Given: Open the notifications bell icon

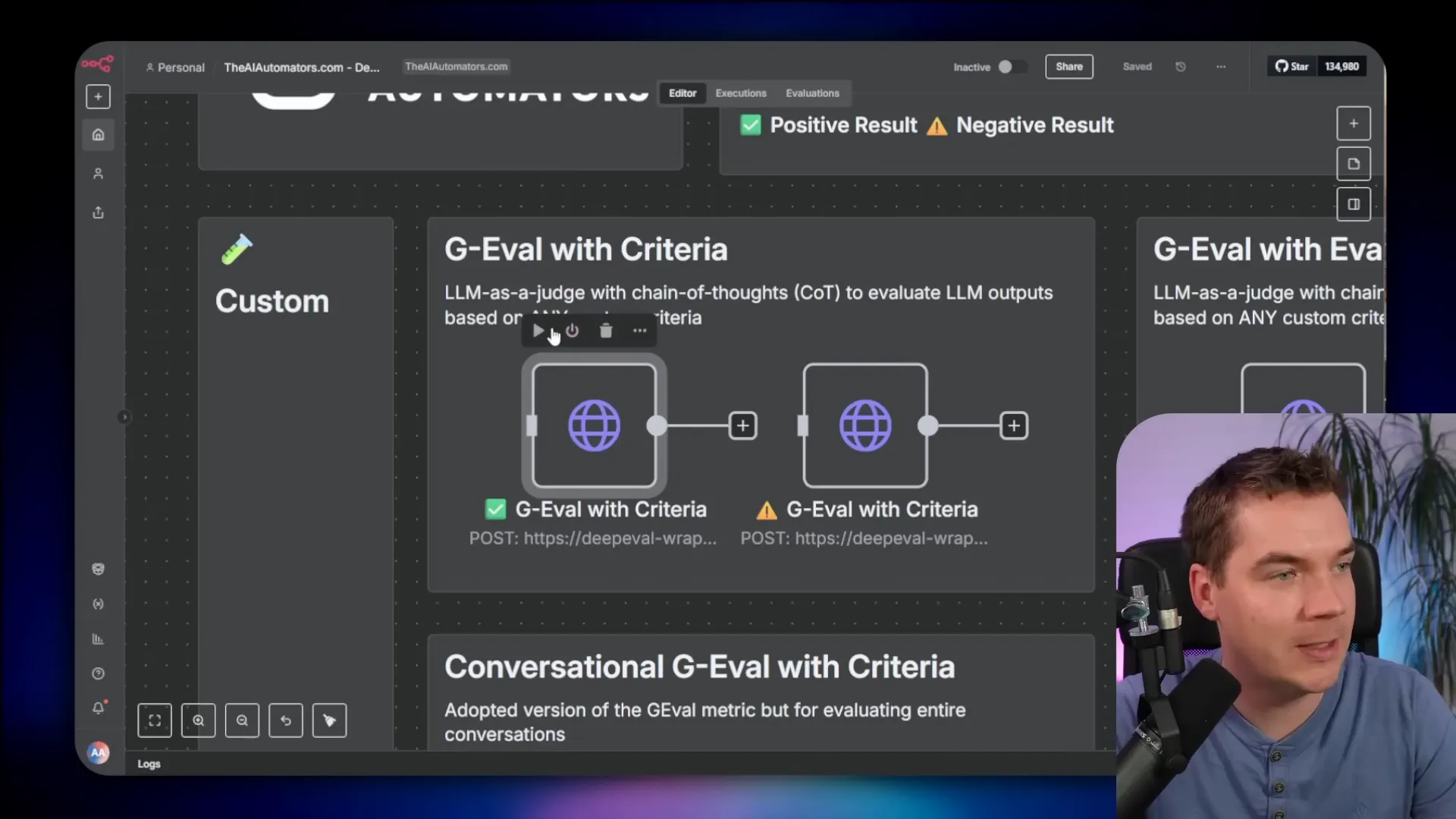Looking at the screenshot, I should [x=99, y=708].
